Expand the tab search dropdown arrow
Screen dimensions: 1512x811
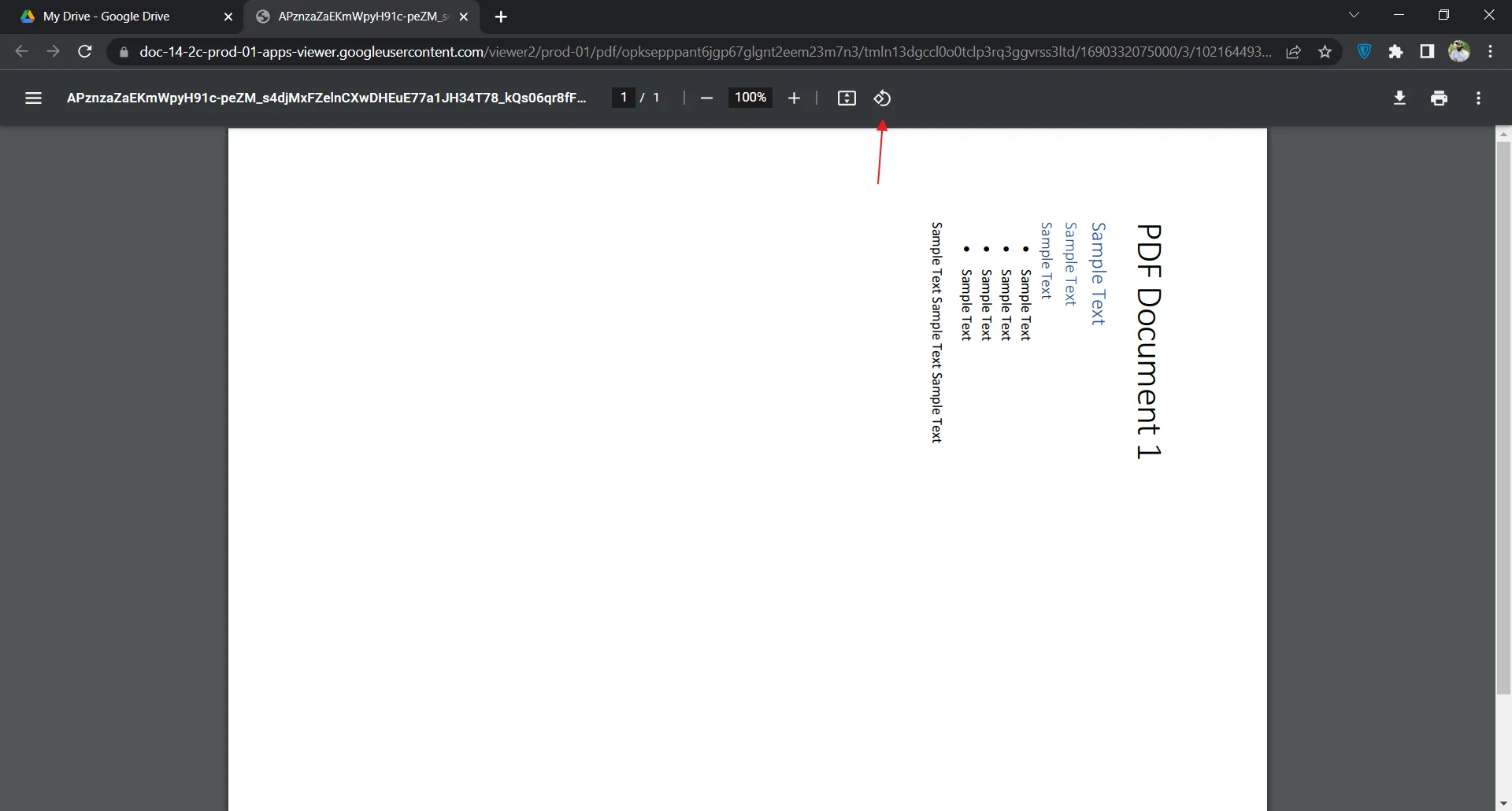tap(1354, 15)
